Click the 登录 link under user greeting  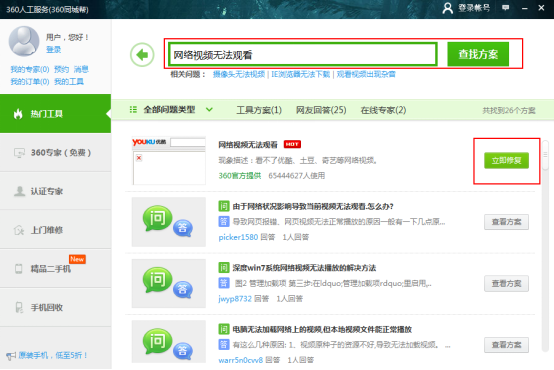pyautogui.click(x=53, y=49)
